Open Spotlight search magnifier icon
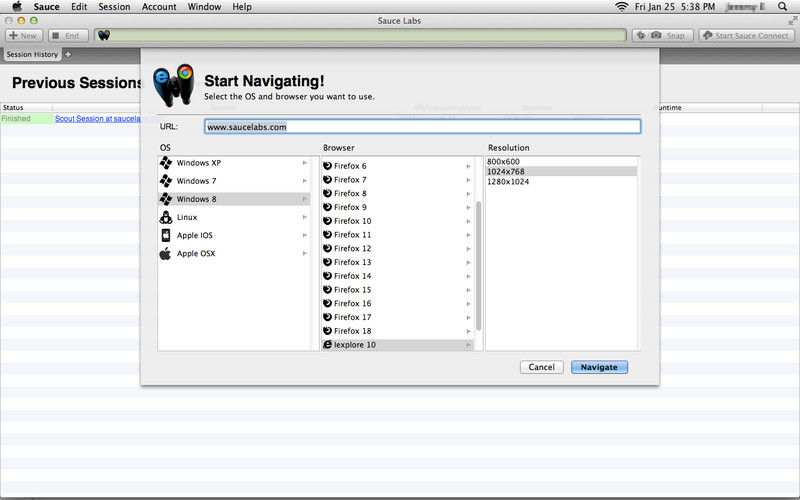 click(782, 7)
